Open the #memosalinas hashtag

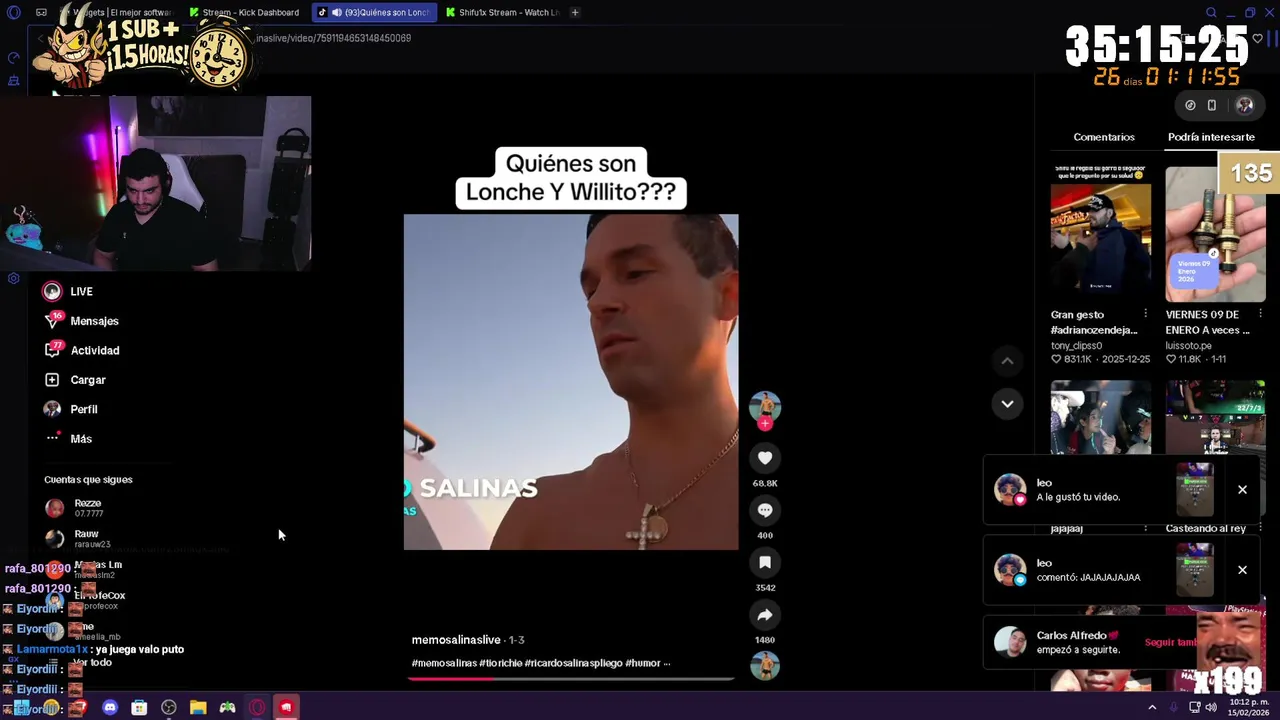pyautogui.click(x=444, y=663)
